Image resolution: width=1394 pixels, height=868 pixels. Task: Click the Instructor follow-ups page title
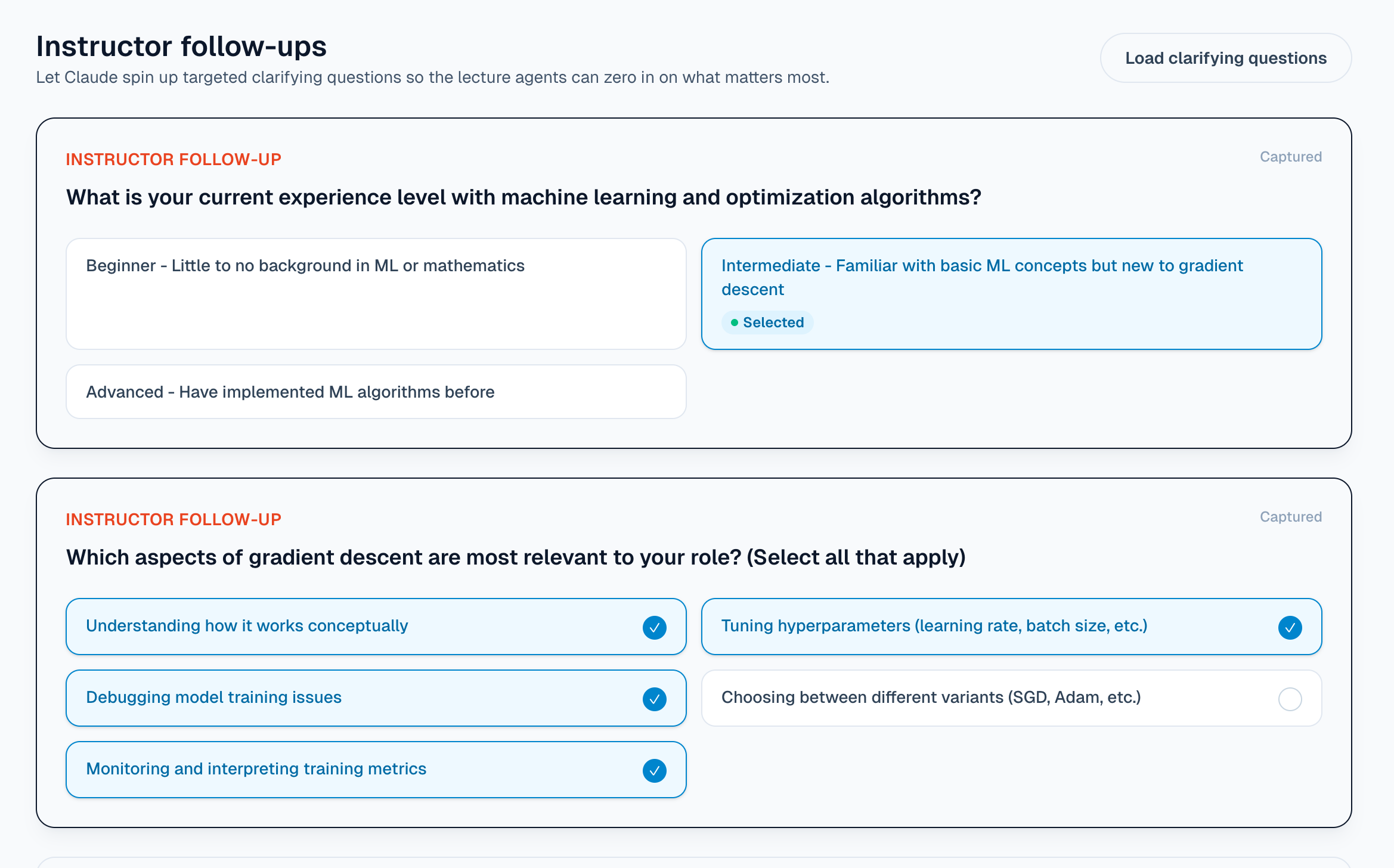click(181, 46)
